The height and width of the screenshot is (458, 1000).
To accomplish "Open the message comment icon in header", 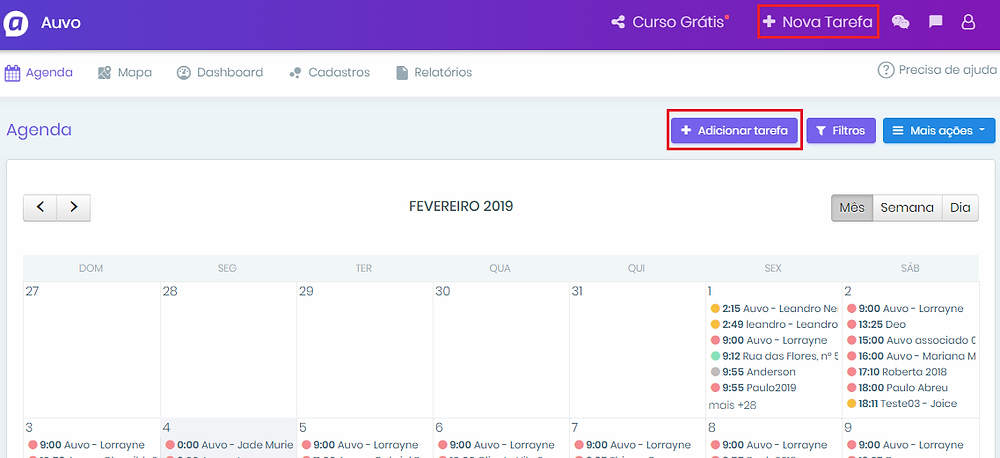I will (935, 22).
